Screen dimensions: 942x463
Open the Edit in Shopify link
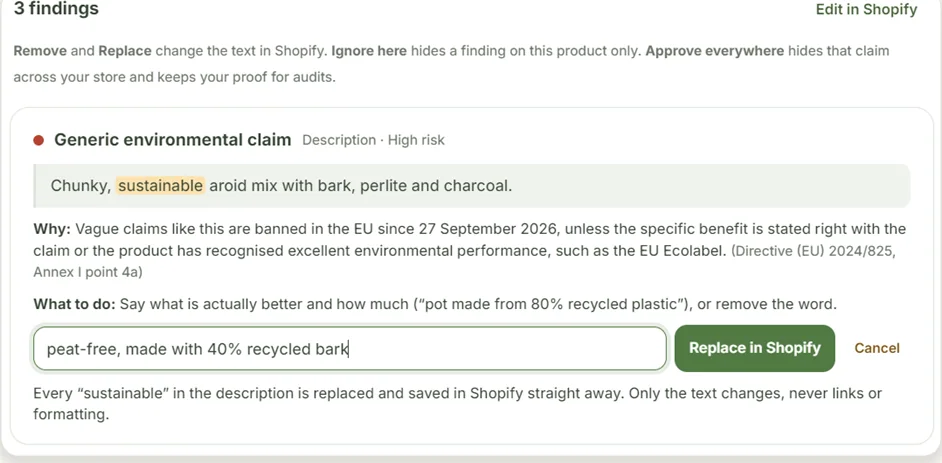[x=866, y=10]
